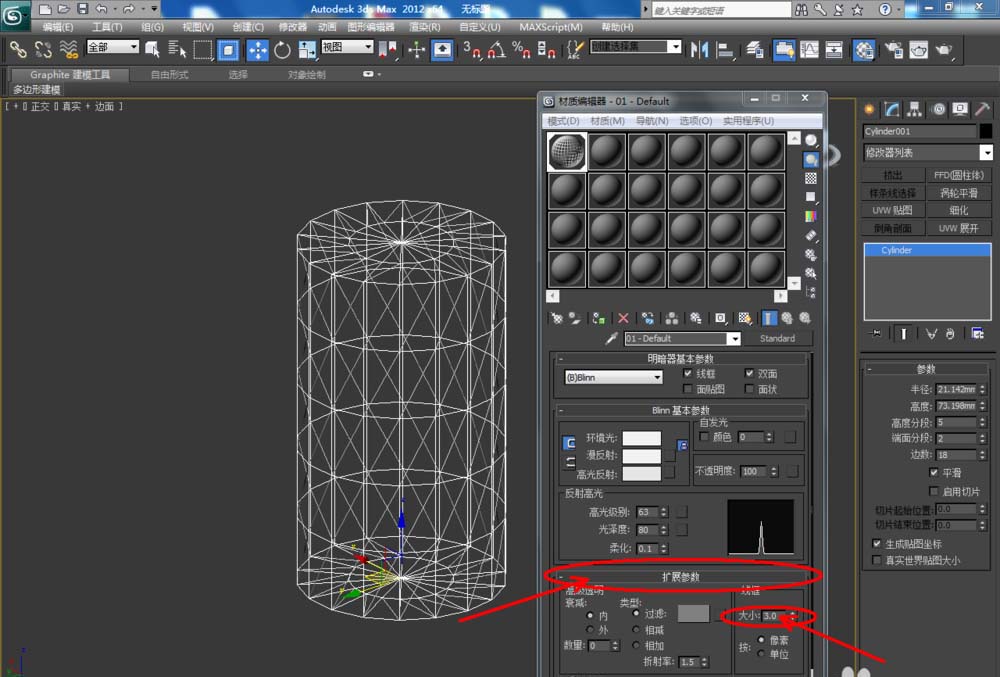This screenshot has height=677, width=1000.
Task: Select the Move tool in main toolbar
Action: pos(257,49)
